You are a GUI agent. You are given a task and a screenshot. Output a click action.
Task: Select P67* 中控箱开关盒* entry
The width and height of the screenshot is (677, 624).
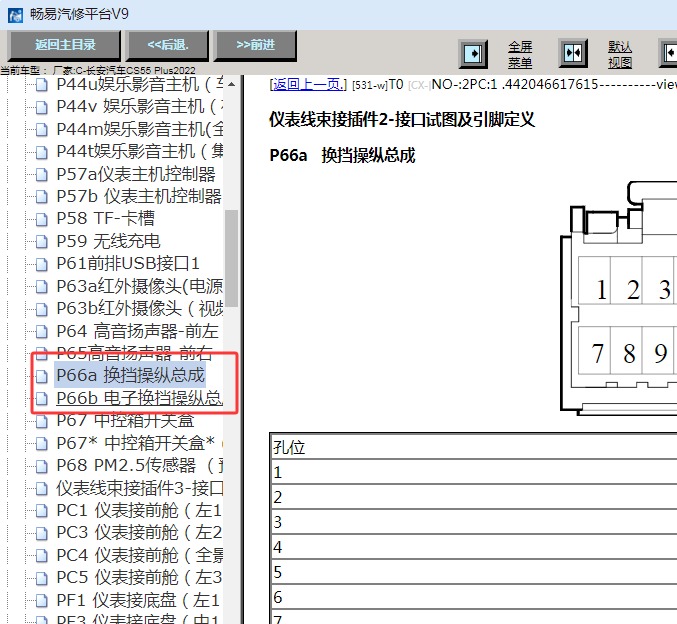tap(136, 443)
